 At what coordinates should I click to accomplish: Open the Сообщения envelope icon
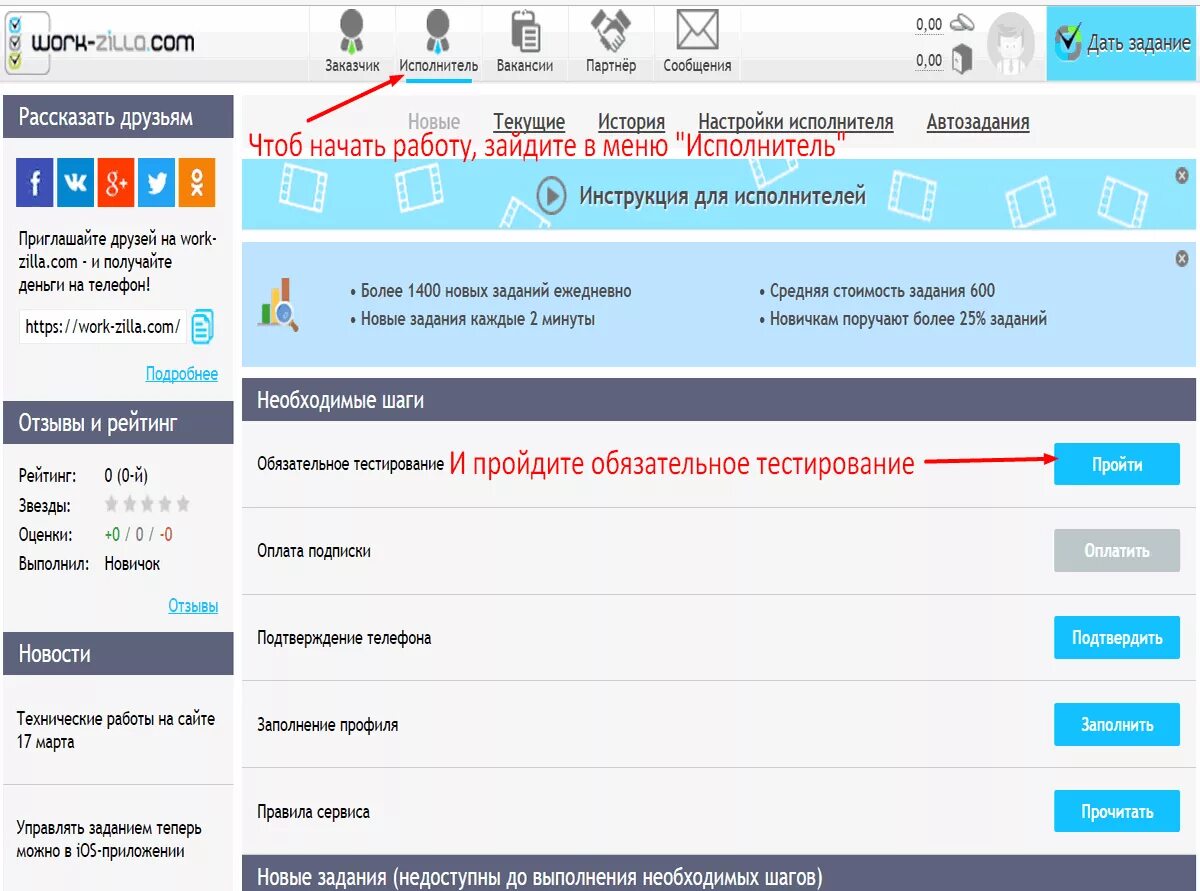[697, 30]
